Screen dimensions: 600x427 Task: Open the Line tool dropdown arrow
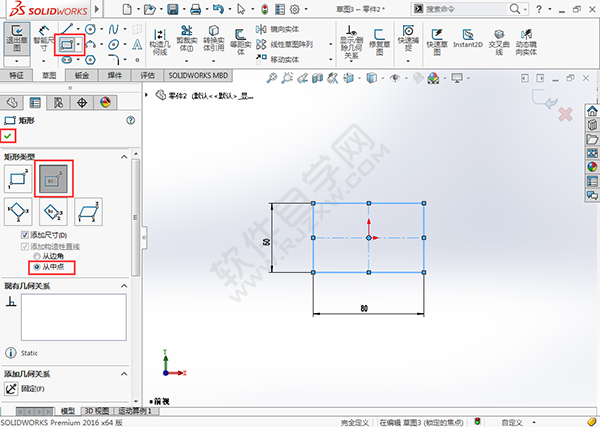pyautogui.click(x=78, y=29)
